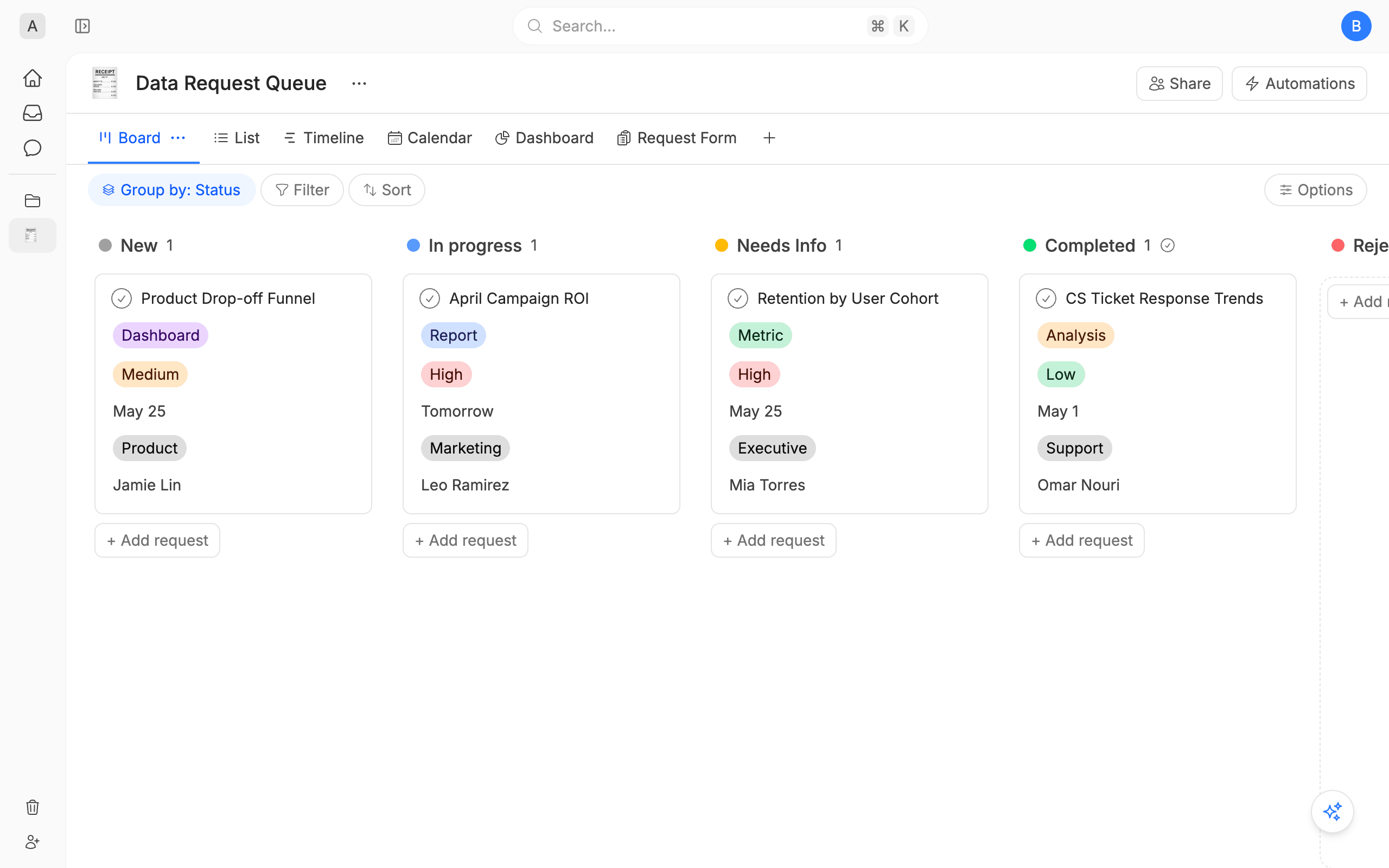Click the gray New status dot

point(105,246)
